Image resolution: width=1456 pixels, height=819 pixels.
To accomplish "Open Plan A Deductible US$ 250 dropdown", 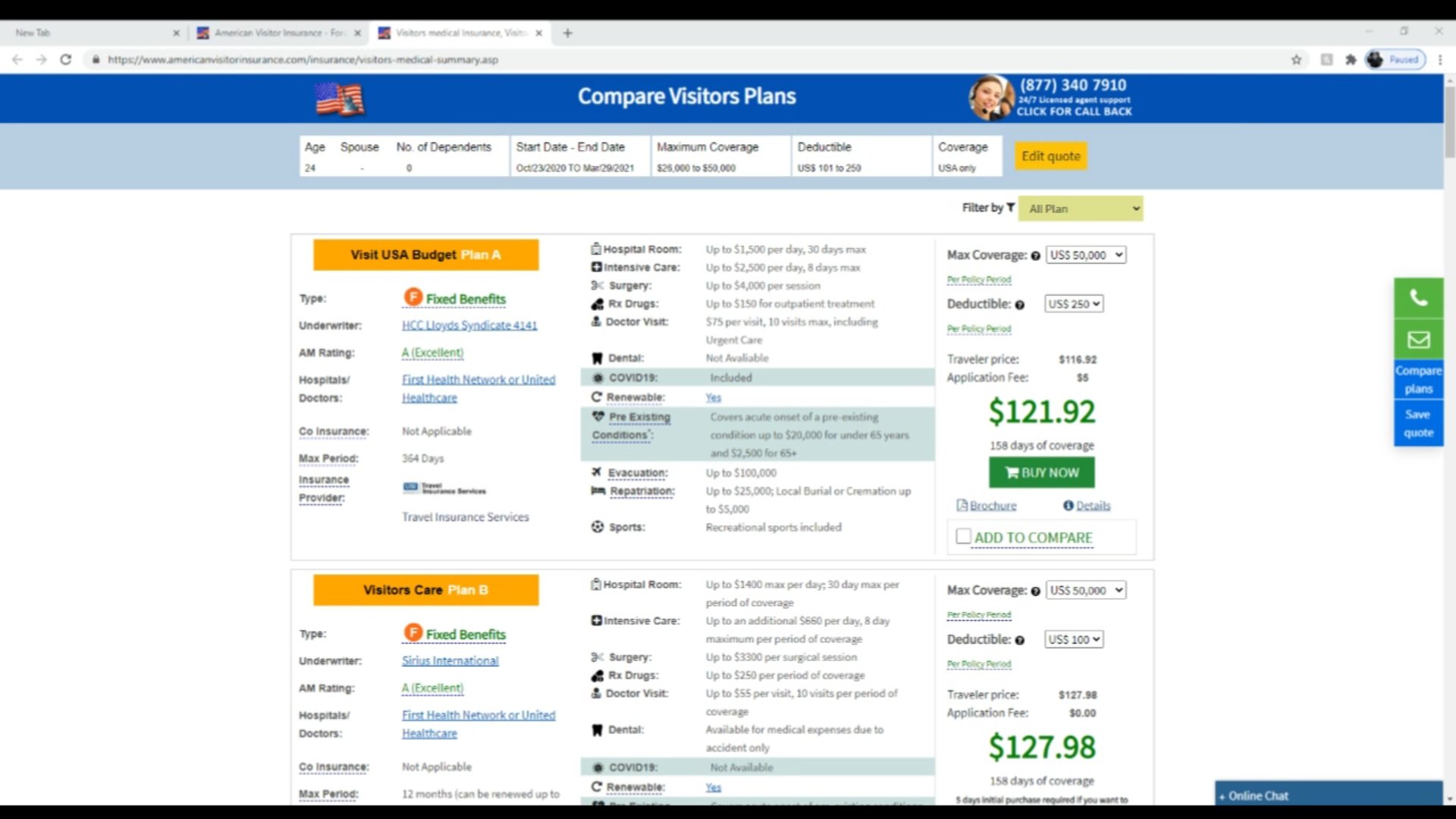I will pyautogui.click(x=1074, y=303).
